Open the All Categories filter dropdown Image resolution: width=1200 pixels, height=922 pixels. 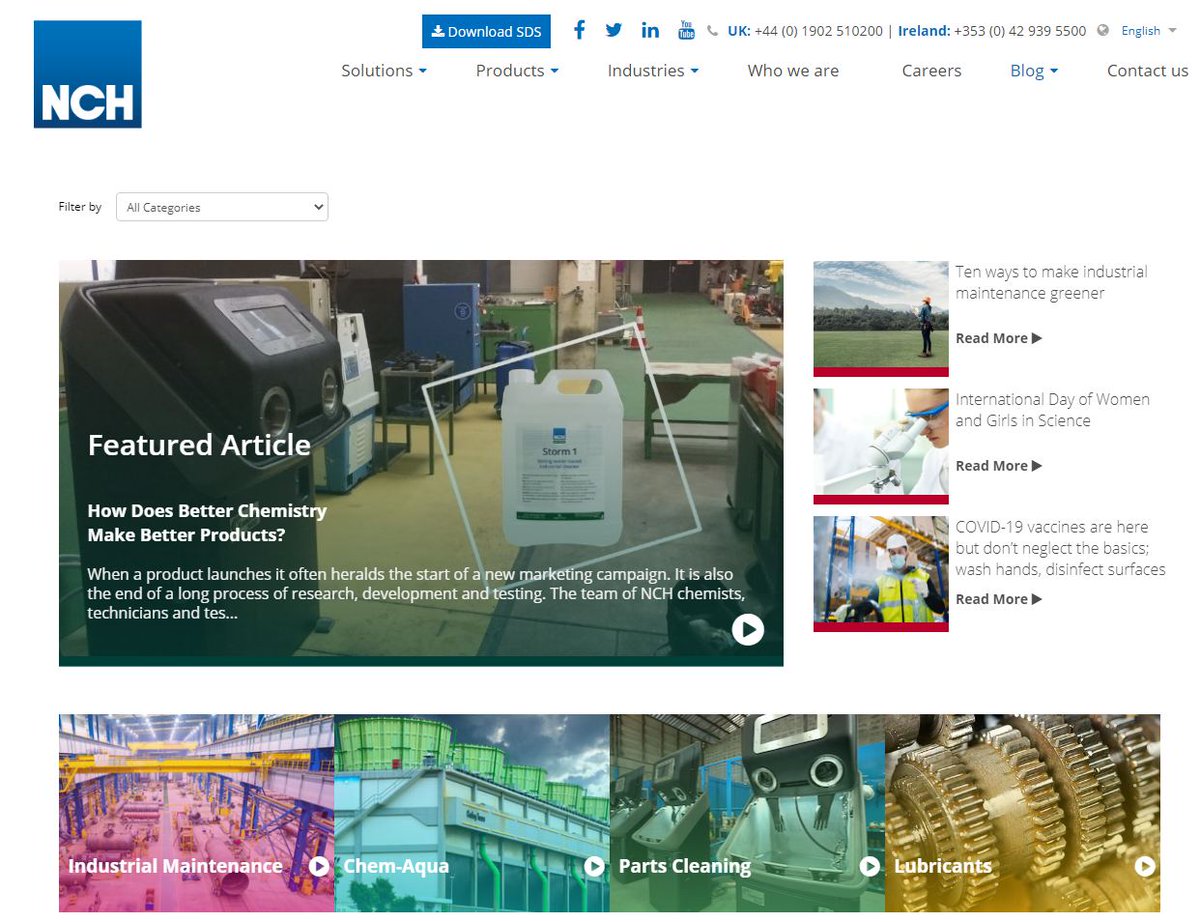[222, 207]
